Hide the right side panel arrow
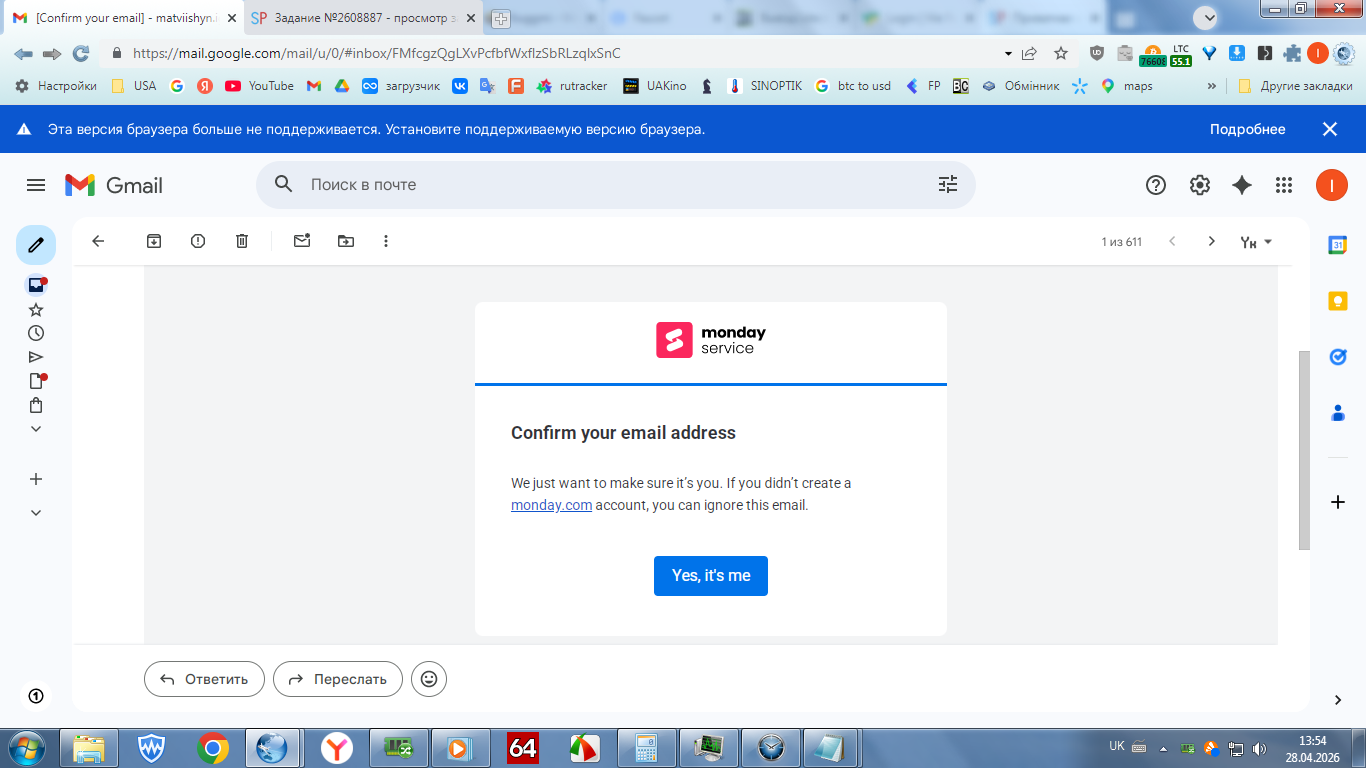 pos(1338,700)
